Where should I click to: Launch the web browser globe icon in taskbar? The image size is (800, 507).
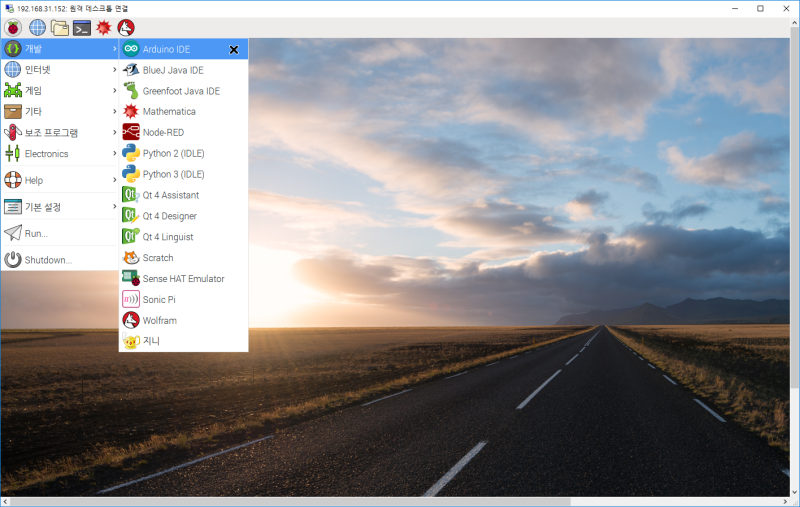pyautogui.click(x=37, y=28)
